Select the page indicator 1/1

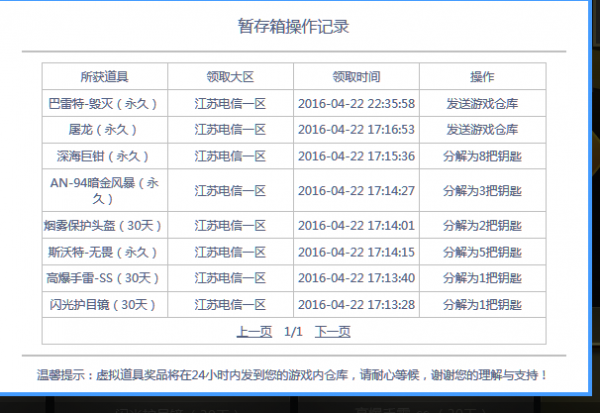point(293,331)
